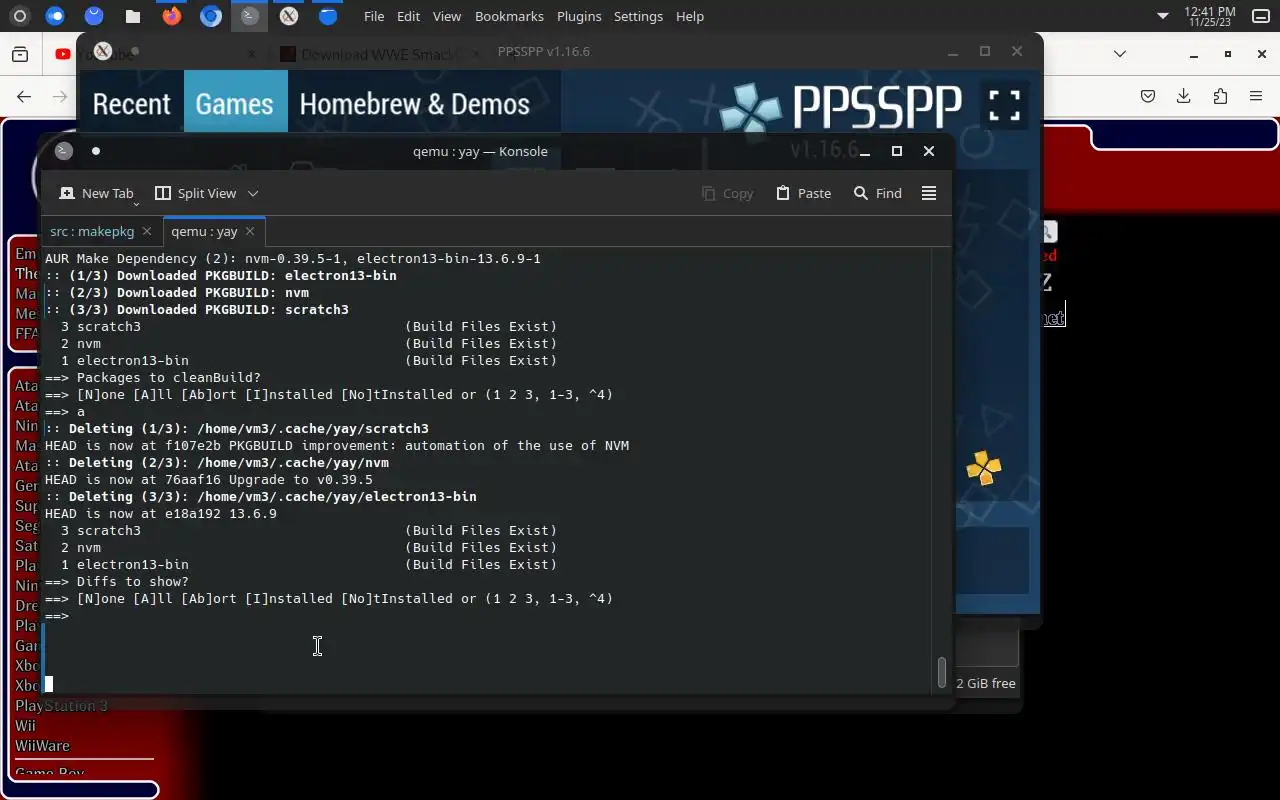Click the yellow PSP game icon in PPSSPP
The height and width of the screenshot is (800, 1280).
[x=984, y=468]
